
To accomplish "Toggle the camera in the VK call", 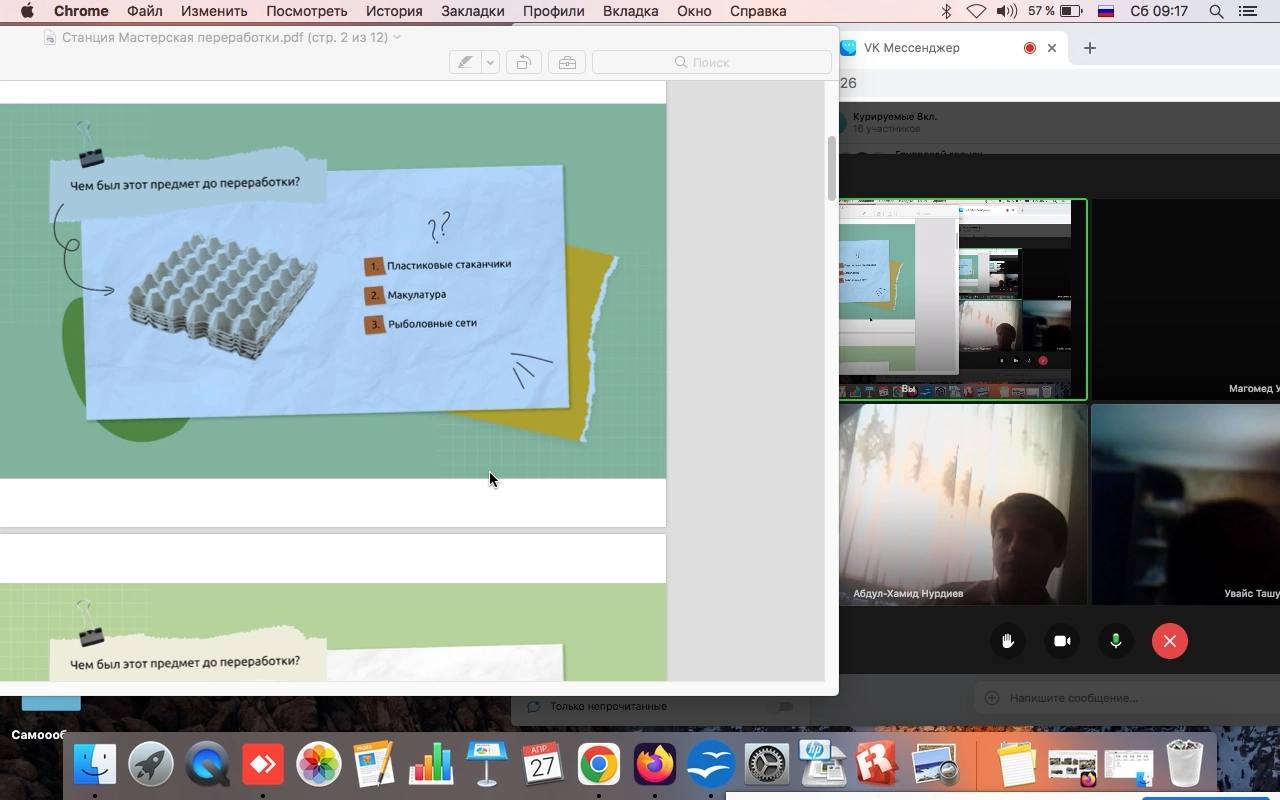I will [1062, 641].
